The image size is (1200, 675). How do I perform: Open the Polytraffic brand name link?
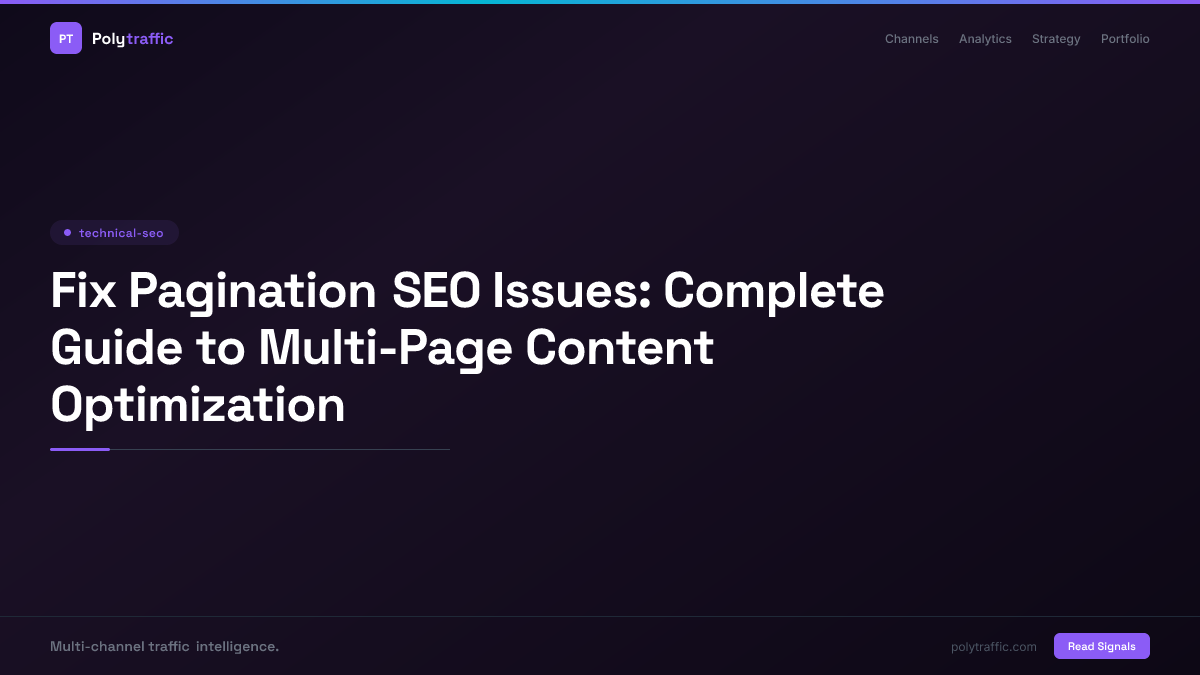point(132,39)
